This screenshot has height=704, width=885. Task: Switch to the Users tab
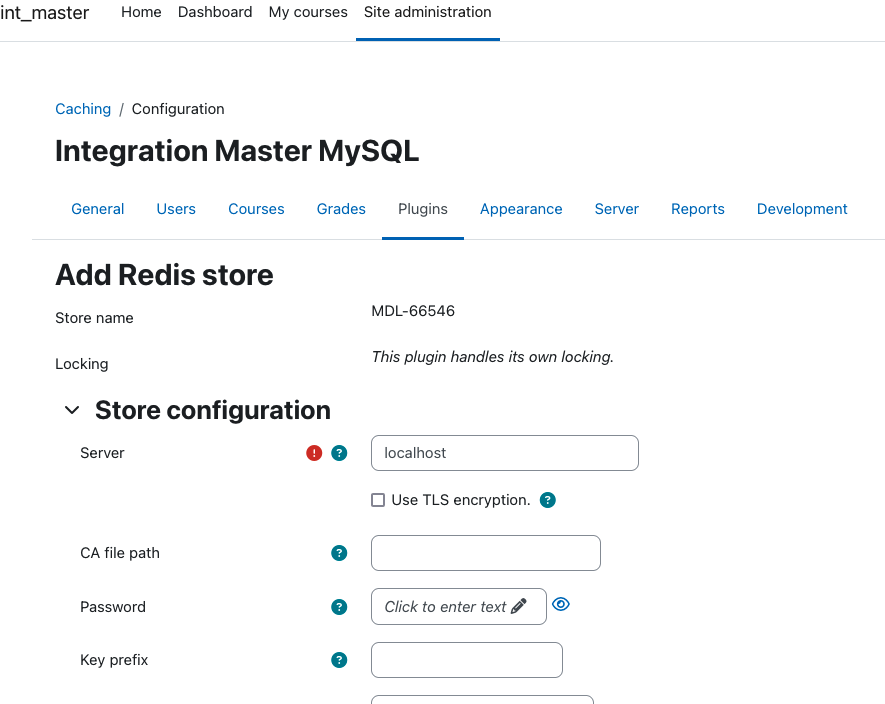pos(176,209)
